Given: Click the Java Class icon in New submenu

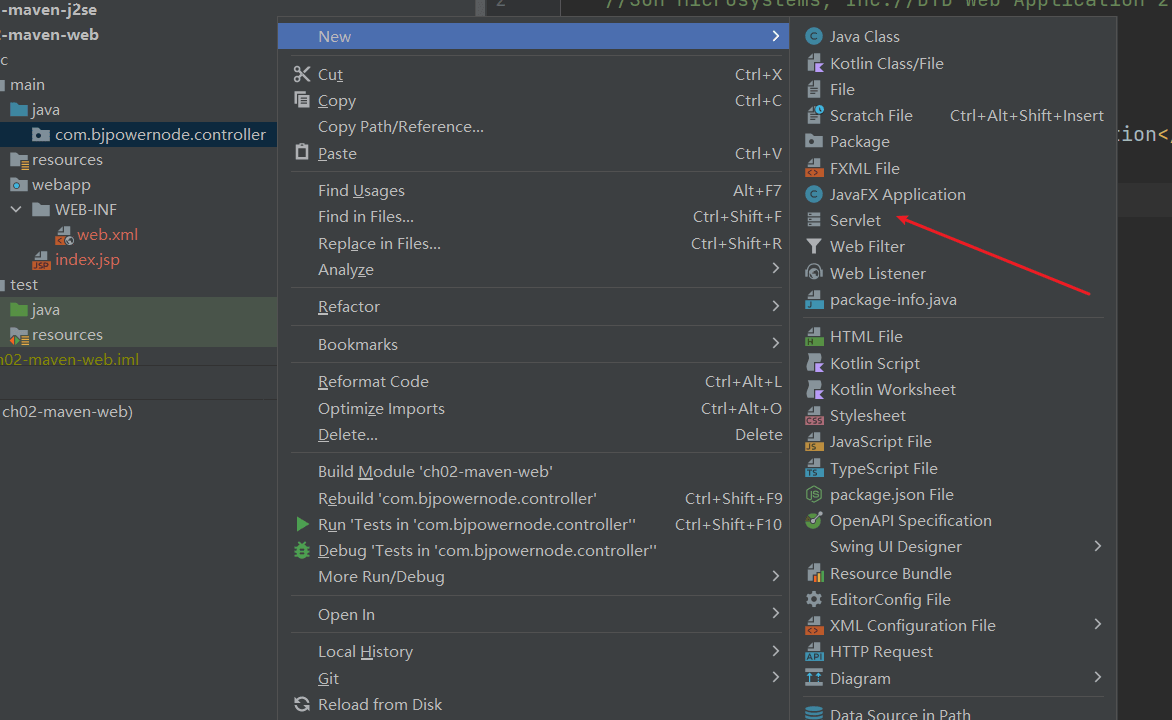Looking at the screenshot, I should point(814,36).
